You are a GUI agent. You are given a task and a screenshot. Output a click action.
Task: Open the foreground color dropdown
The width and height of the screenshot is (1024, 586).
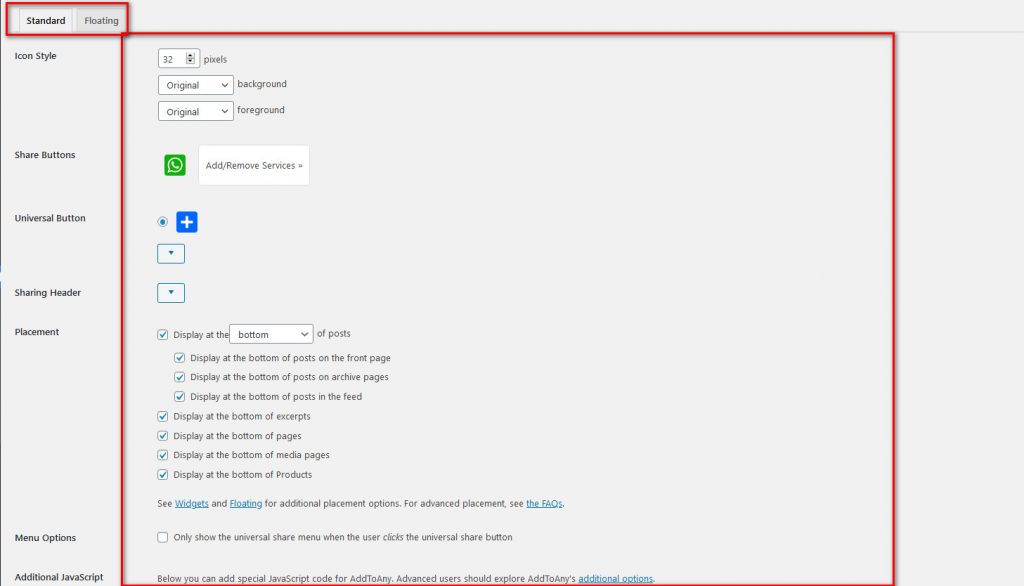click(x=195, y=111)
